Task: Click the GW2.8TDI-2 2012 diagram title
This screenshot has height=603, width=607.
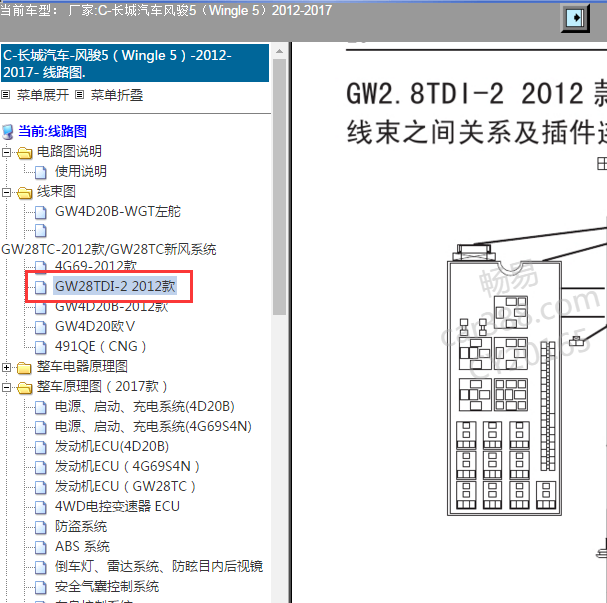Action: pyautogui.click(x=477, y=94)
